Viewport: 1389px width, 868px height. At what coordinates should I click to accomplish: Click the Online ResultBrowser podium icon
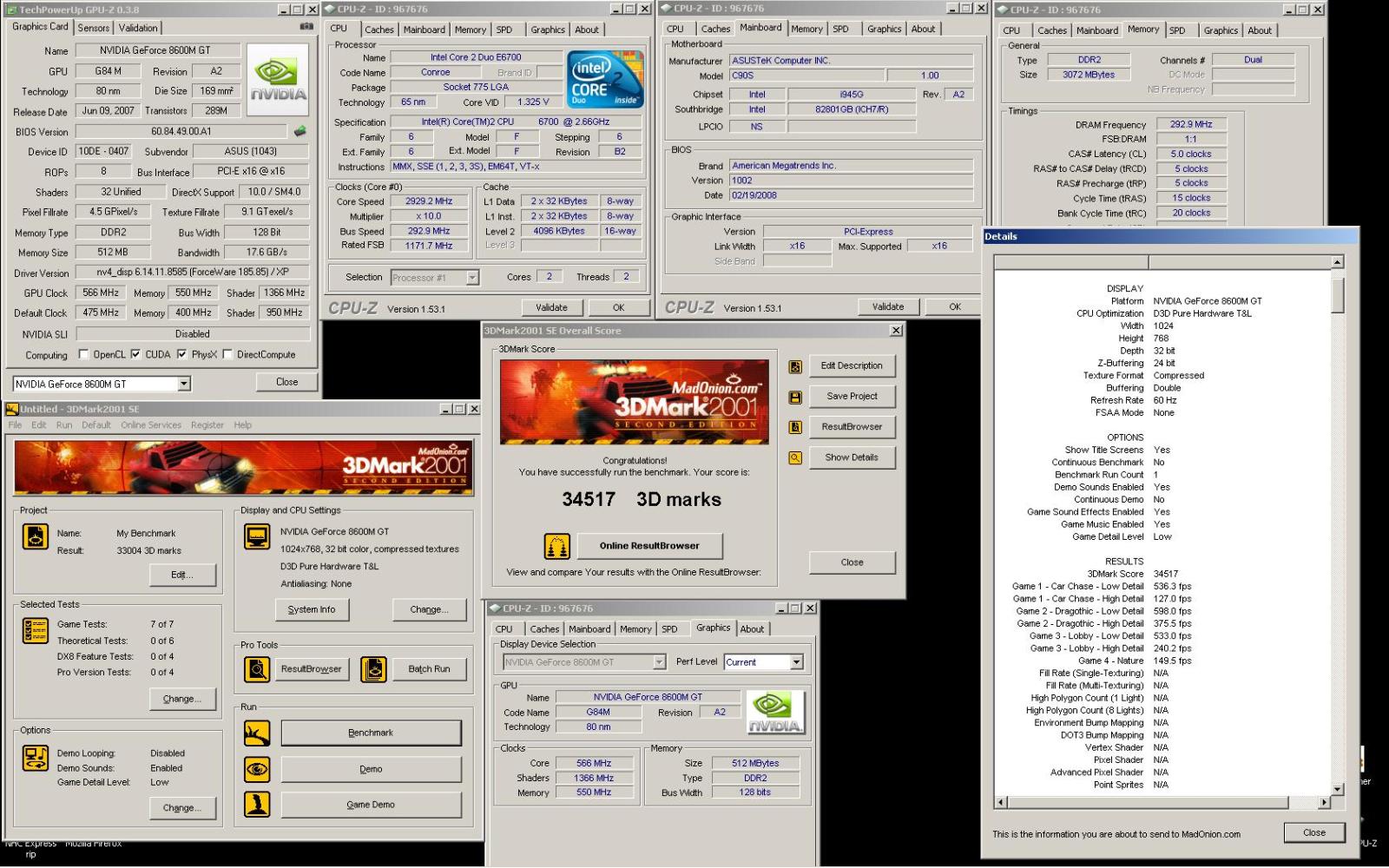[x=557, y=546]
